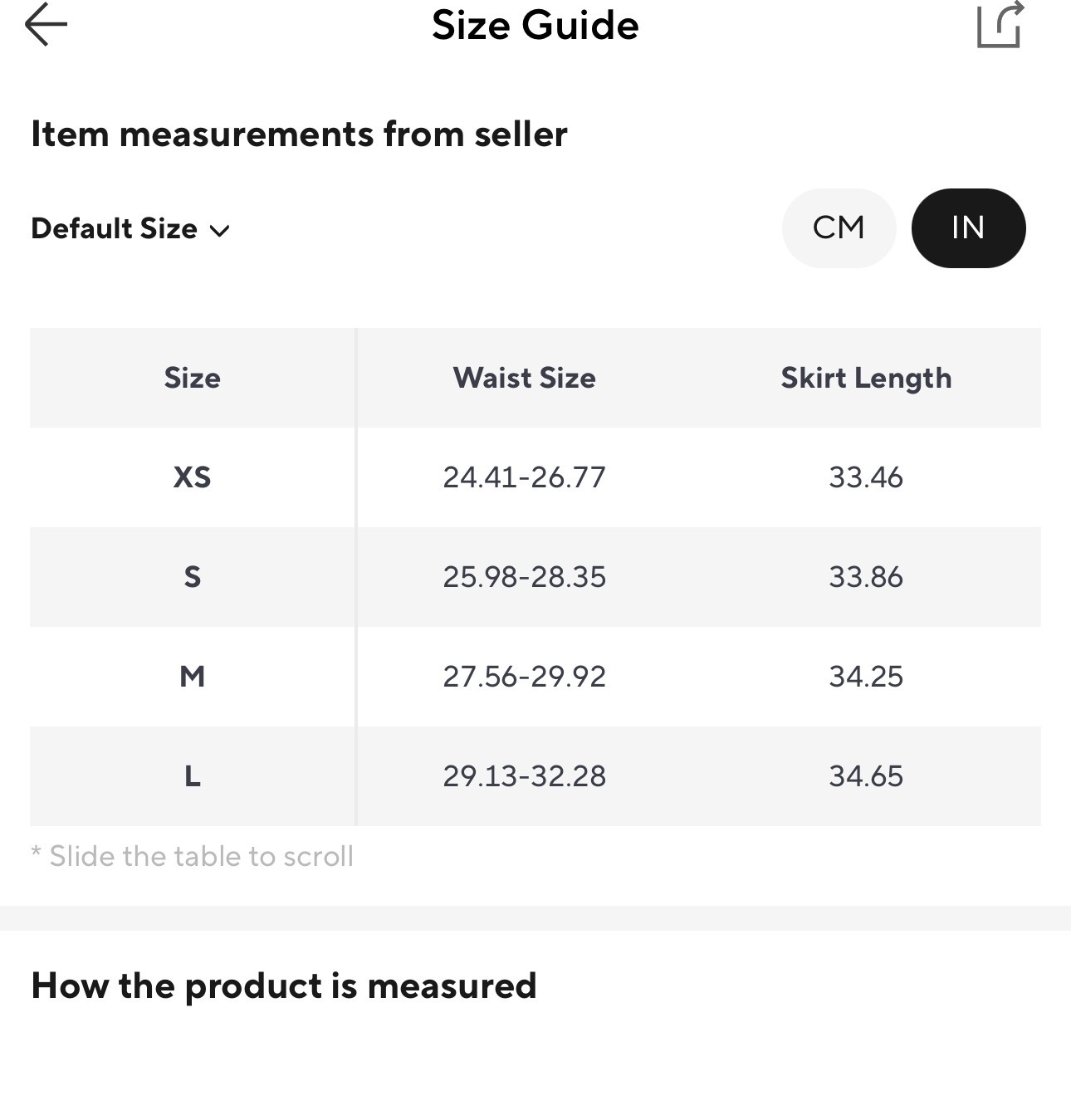Click the Size Guide title
Image resolution: width=1071 pixels, height=1120 pixels.
(x=535, y=25)
